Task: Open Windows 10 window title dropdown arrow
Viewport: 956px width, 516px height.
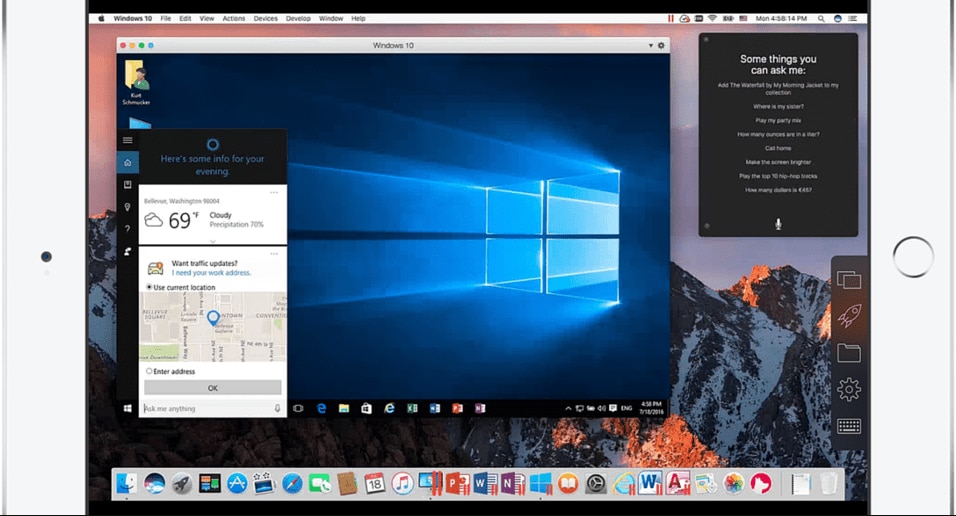Action: point(651,45)
